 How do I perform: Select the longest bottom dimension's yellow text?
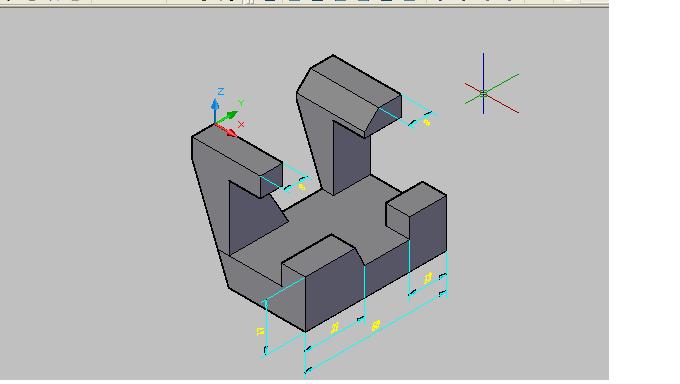pos(376,325)
